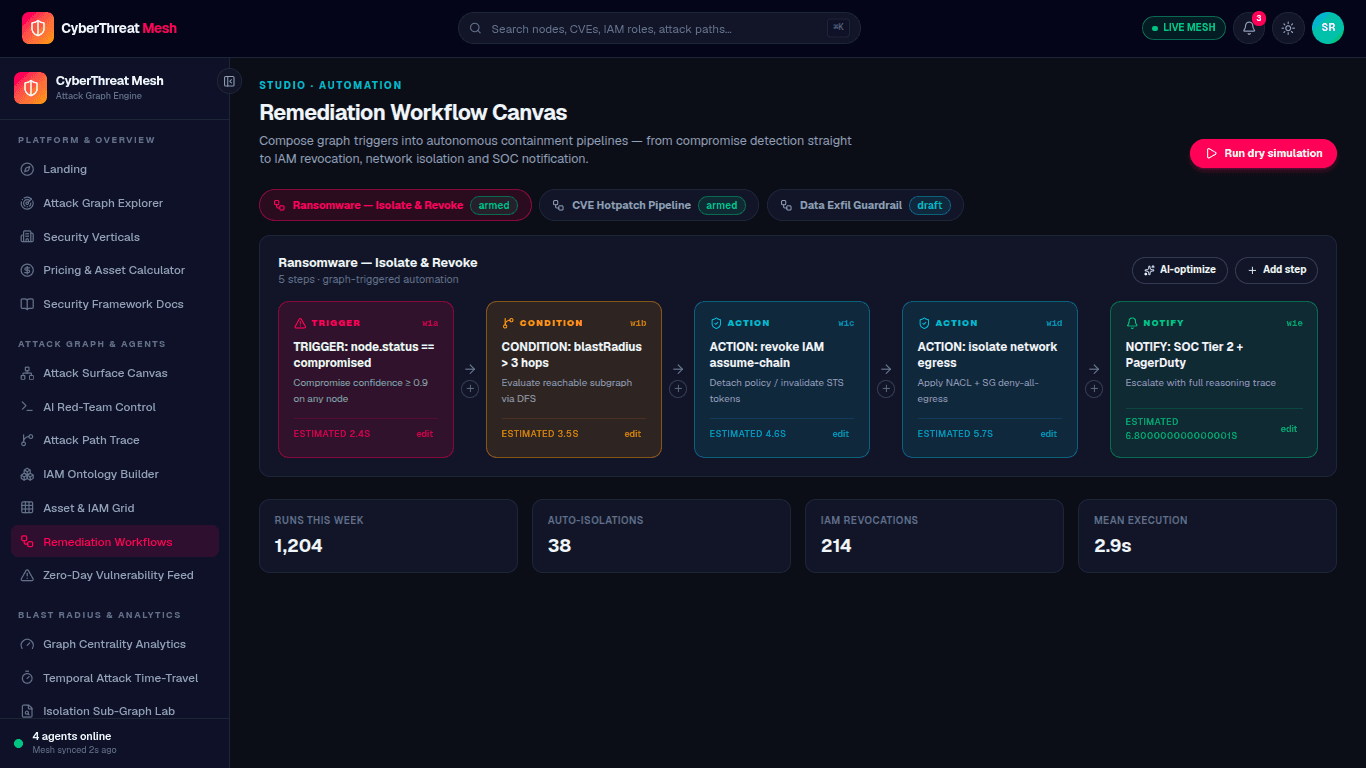
Task: Click the NOTIFY: SOC Tier 2 + PagerDuty card
Action: click(x=1214, y=380)
